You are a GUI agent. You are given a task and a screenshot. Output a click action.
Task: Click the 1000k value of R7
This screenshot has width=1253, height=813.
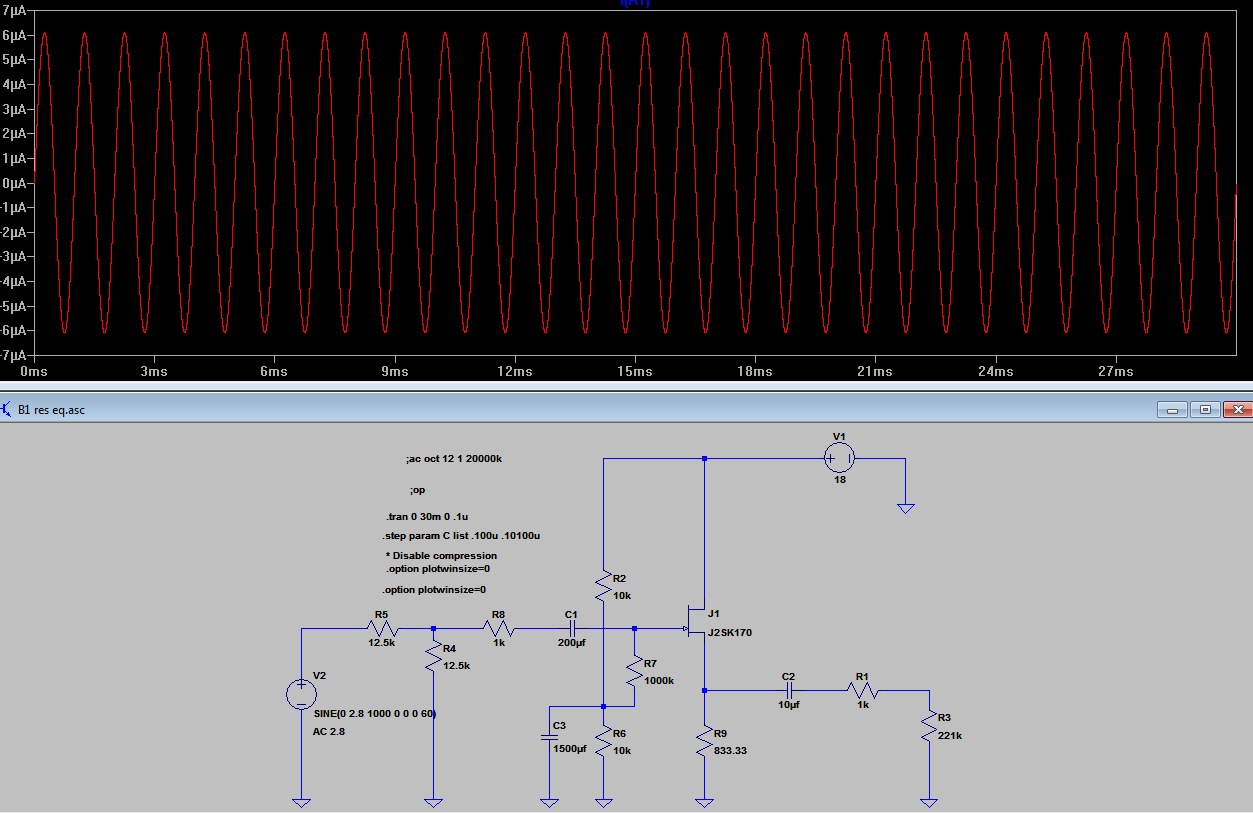[658, 680]
